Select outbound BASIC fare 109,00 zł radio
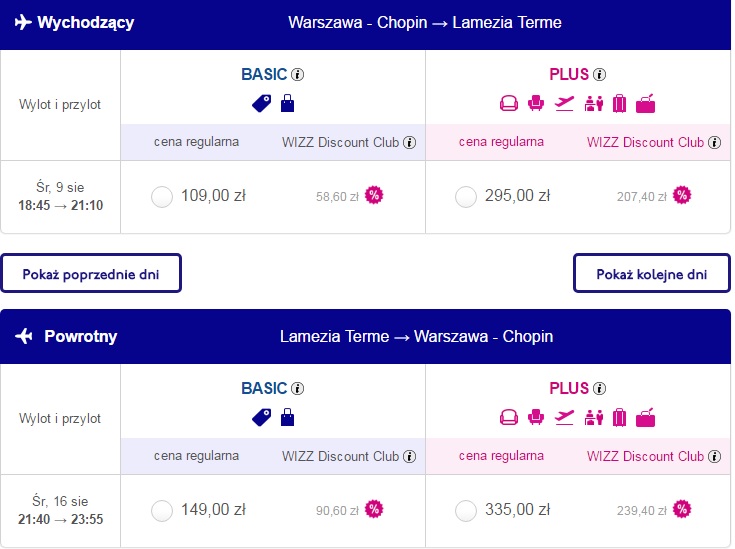The width and height of the screenshot is (735, 549). point(162,196)
